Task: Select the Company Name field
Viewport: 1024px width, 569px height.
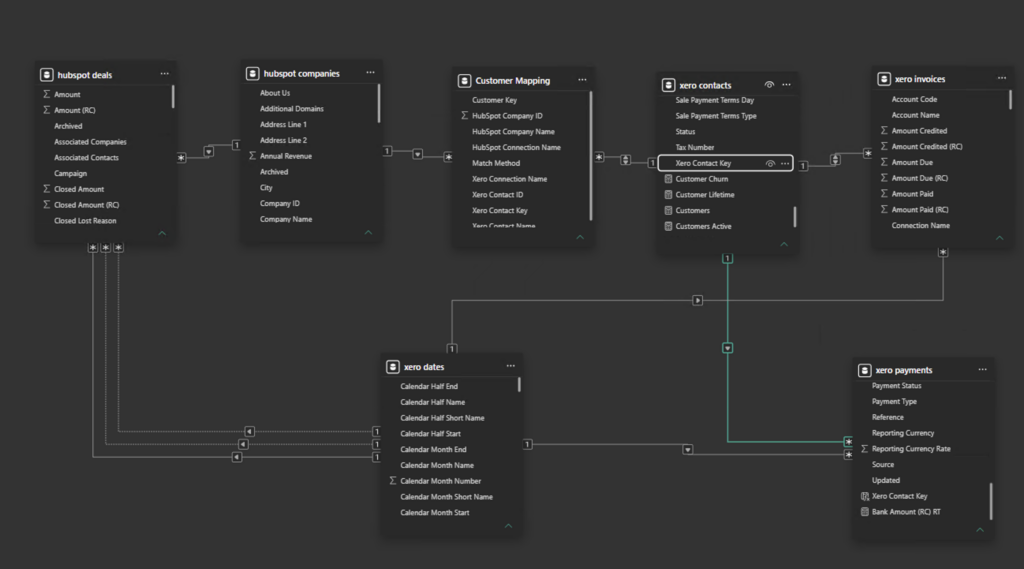Action: click(286, 219)
